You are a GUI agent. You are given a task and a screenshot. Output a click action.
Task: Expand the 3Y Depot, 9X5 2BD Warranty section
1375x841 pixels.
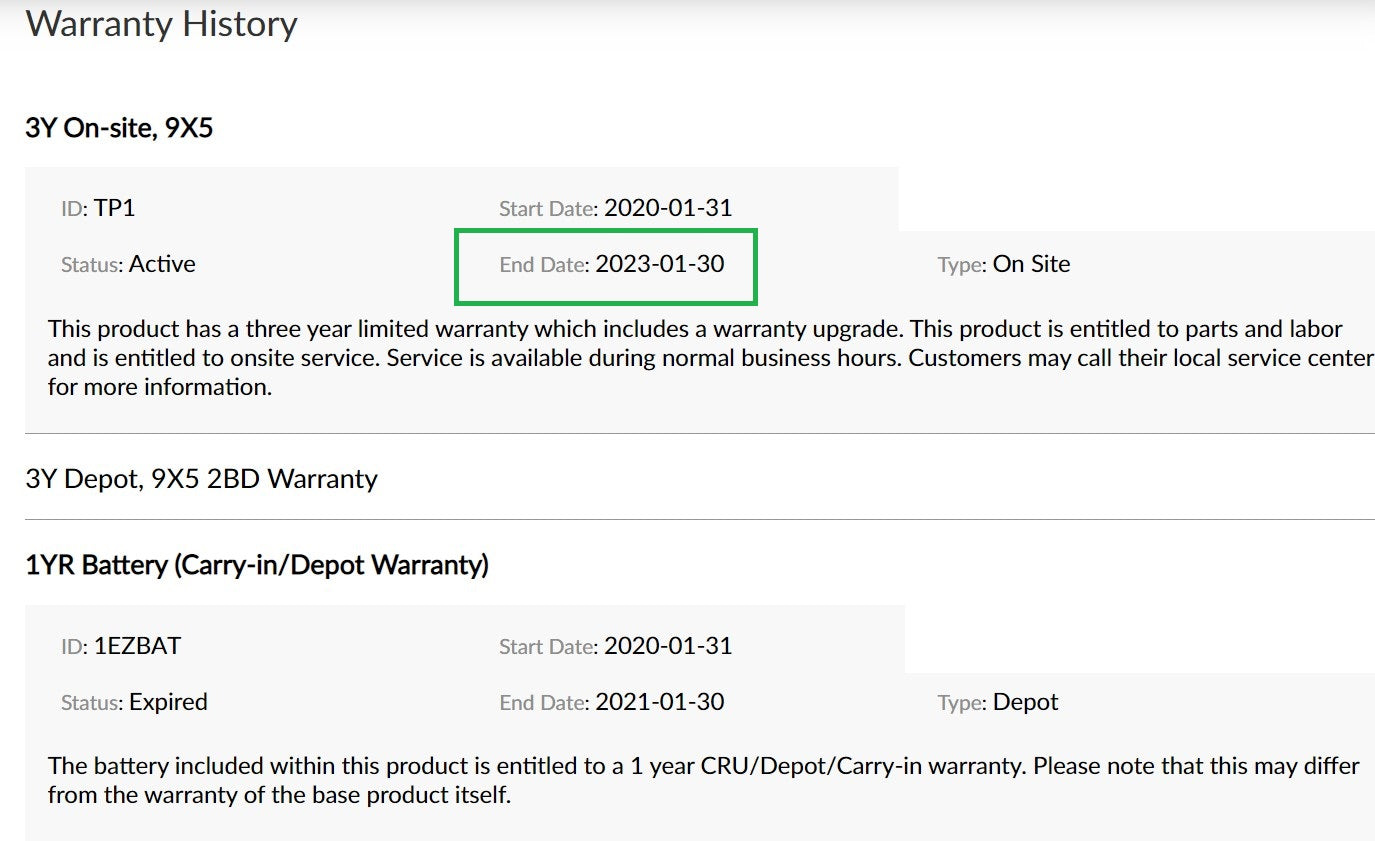(201, 479)
